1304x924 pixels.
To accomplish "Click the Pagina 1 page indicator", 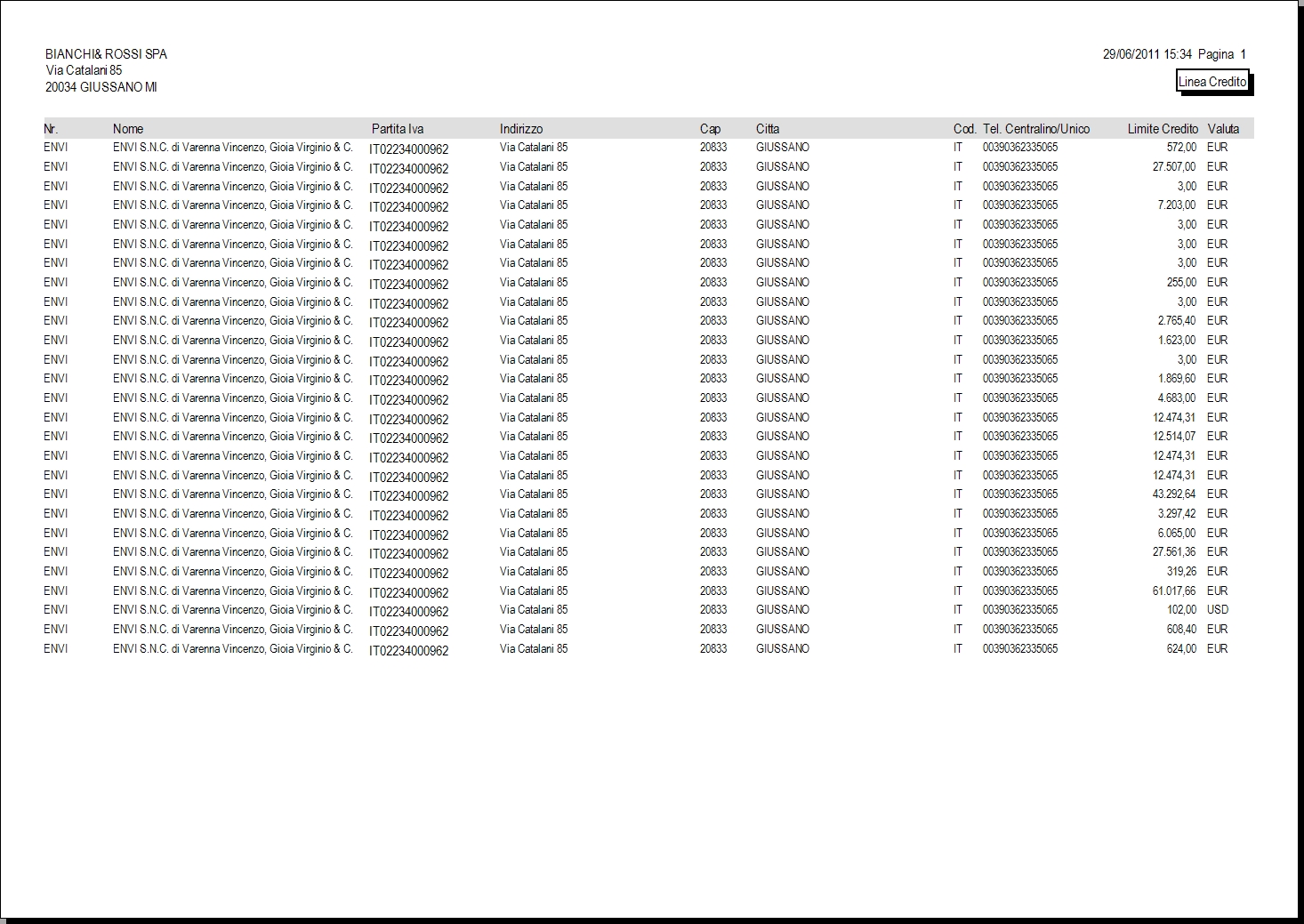I will pyautogui.click(x=1222, y=54).
